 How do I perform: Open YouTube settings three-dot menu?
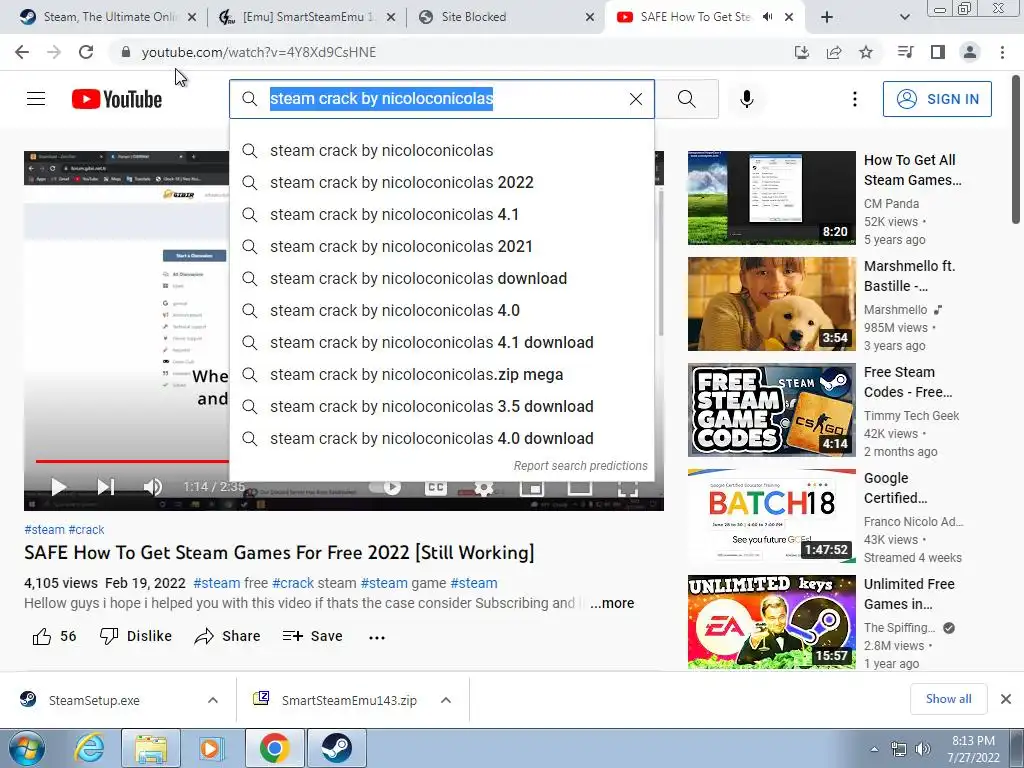point(855,99)
